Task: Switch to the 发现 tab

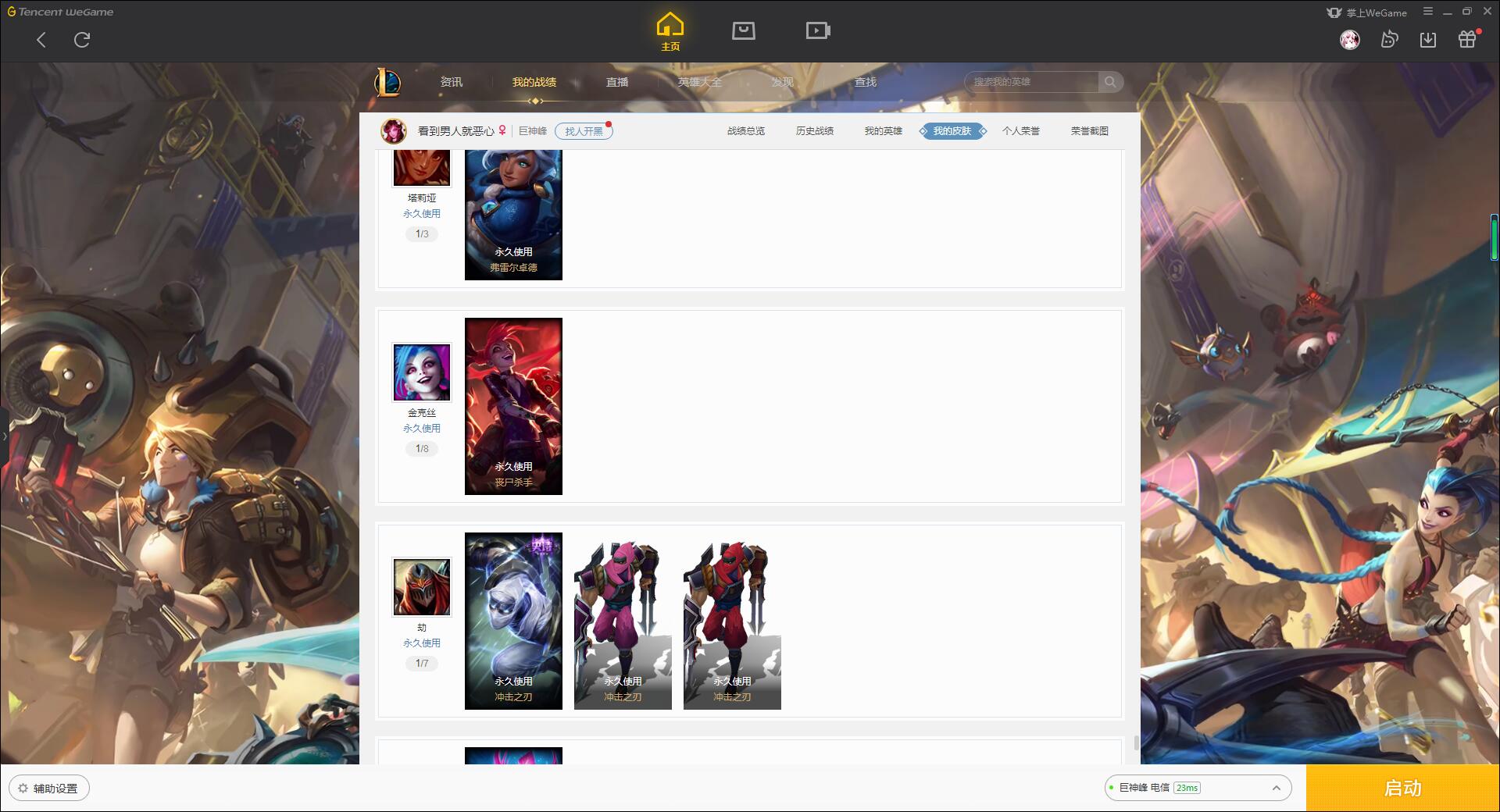Action: 783,82
